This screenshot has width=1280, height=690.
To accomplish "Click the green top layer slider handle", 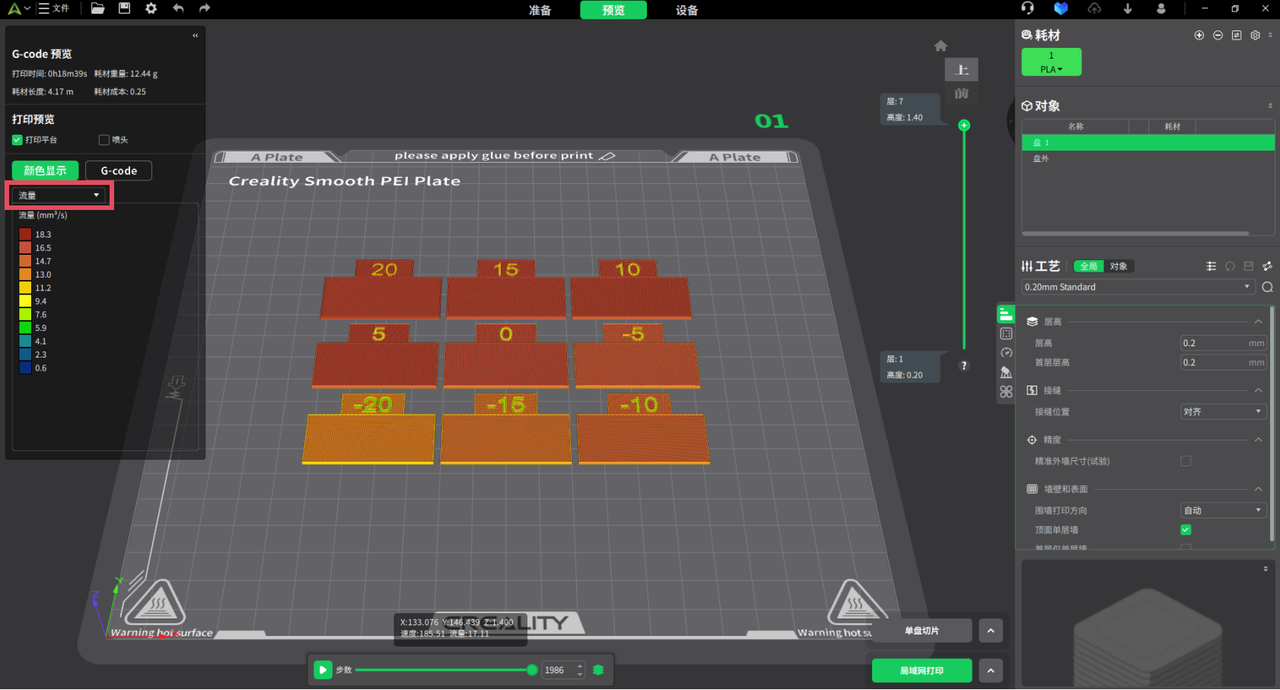I will point(964,126).
